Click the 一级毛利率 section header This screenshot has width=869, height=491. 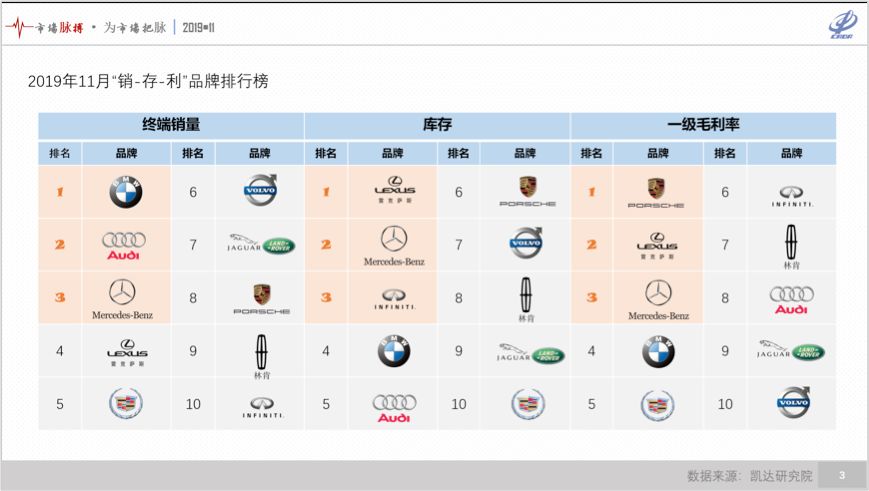tap(703, 125)
